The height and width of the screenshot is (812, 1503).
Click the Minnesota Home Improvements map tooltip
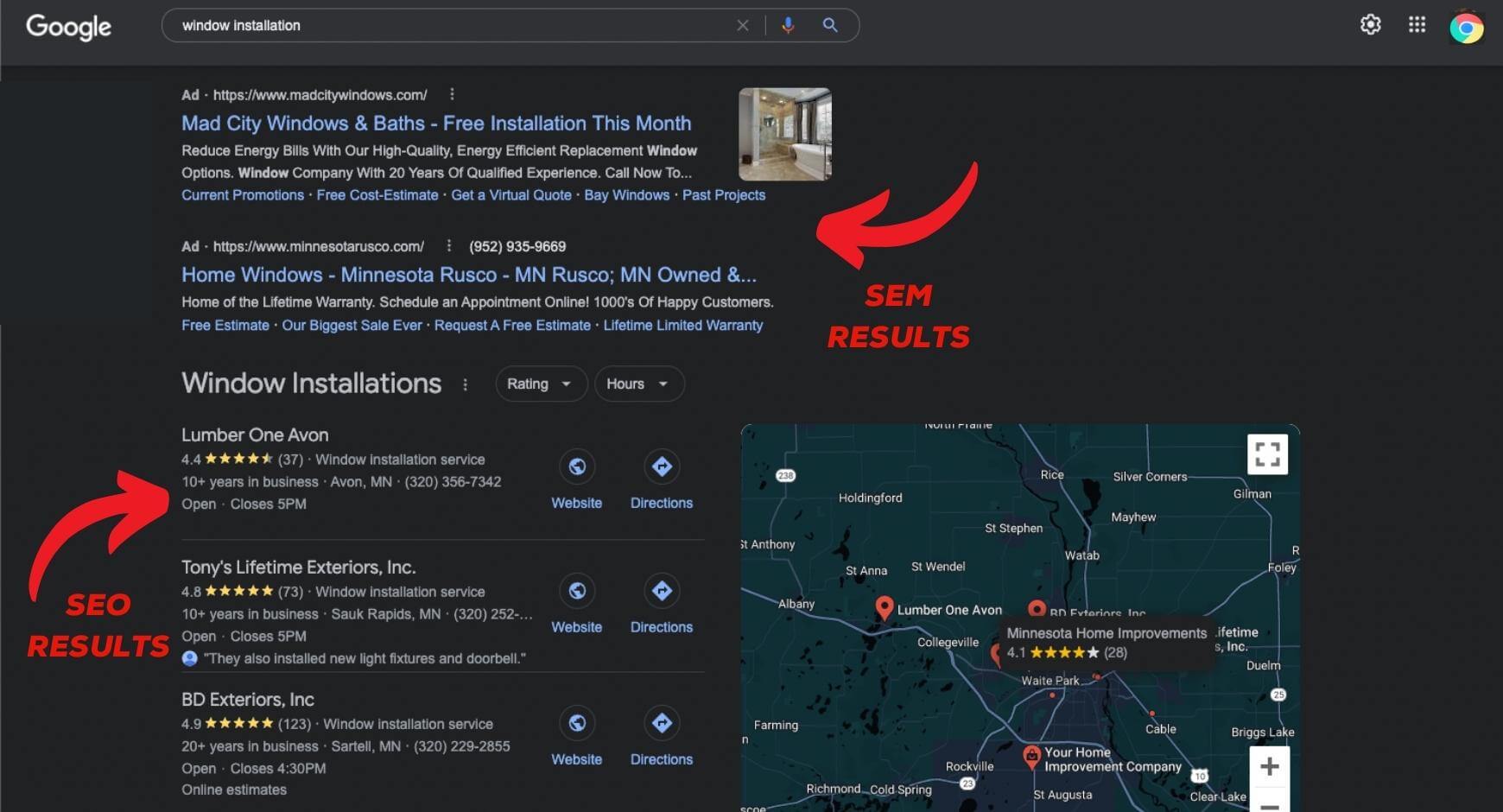pos(1107,643)
